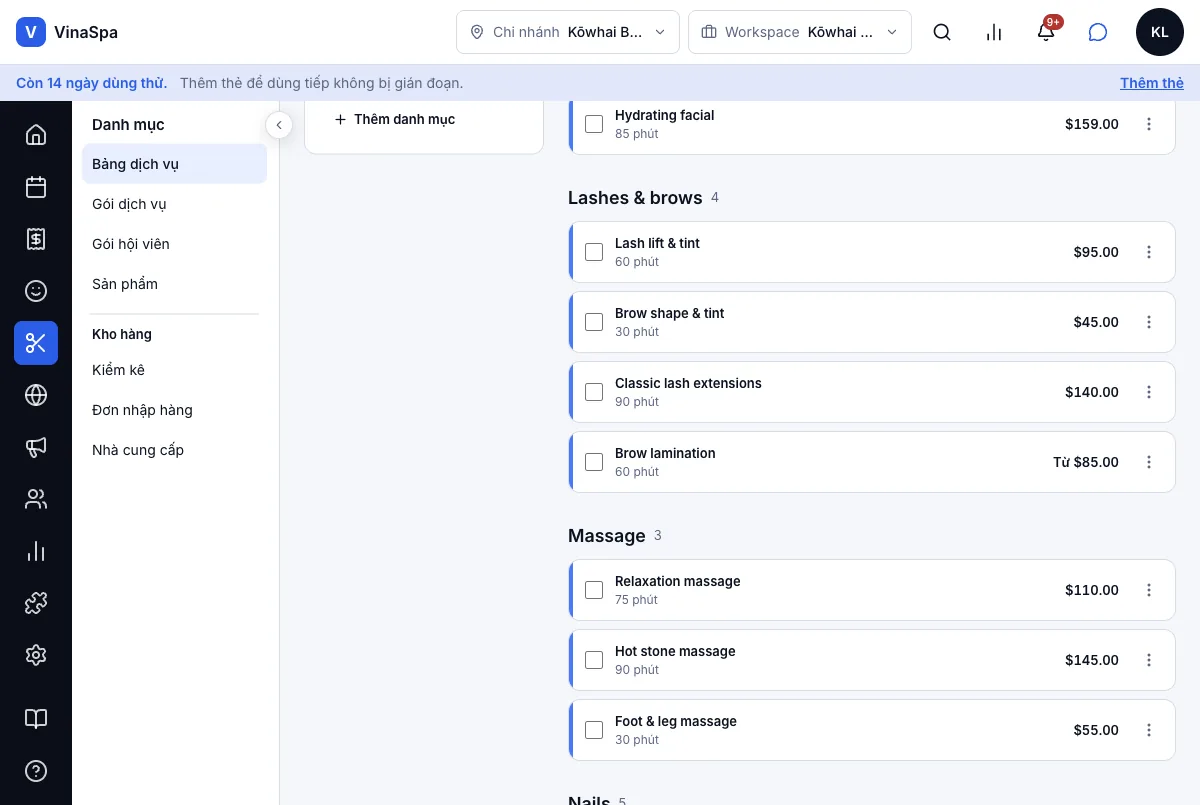The width and height of the screenshot is (1200, 805).
Task: Tick the Brow shape & tint checkbox
Action: tap(594, 322)
